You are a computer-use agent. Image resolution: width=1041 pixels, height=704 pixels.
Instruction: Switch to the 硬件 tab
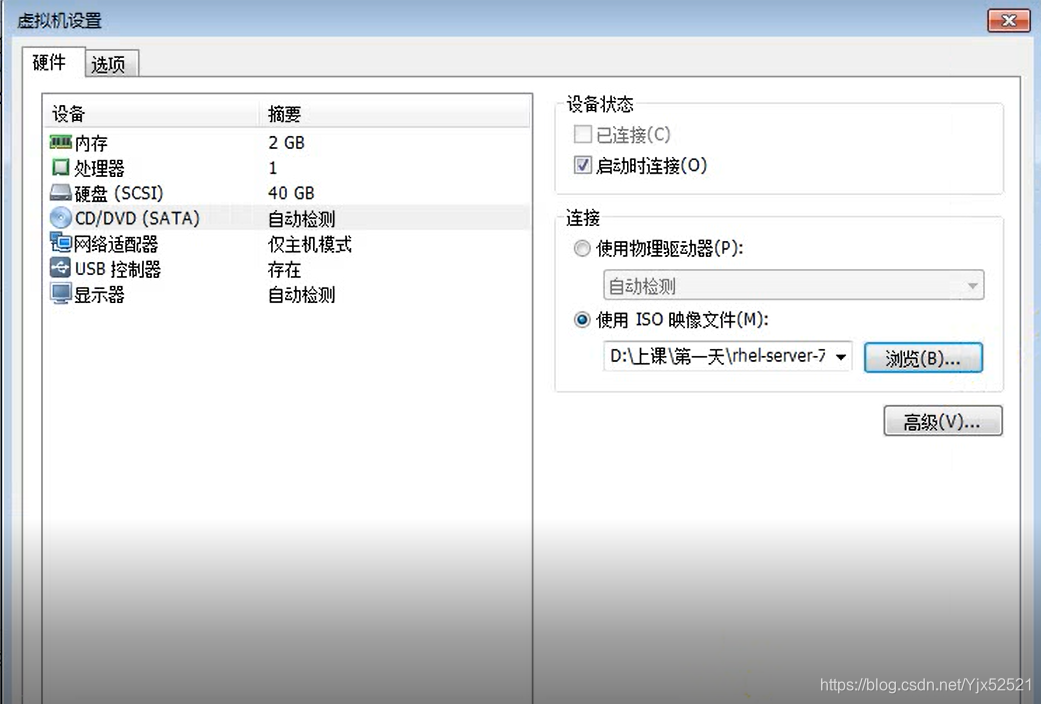click(x=53, y=62)
